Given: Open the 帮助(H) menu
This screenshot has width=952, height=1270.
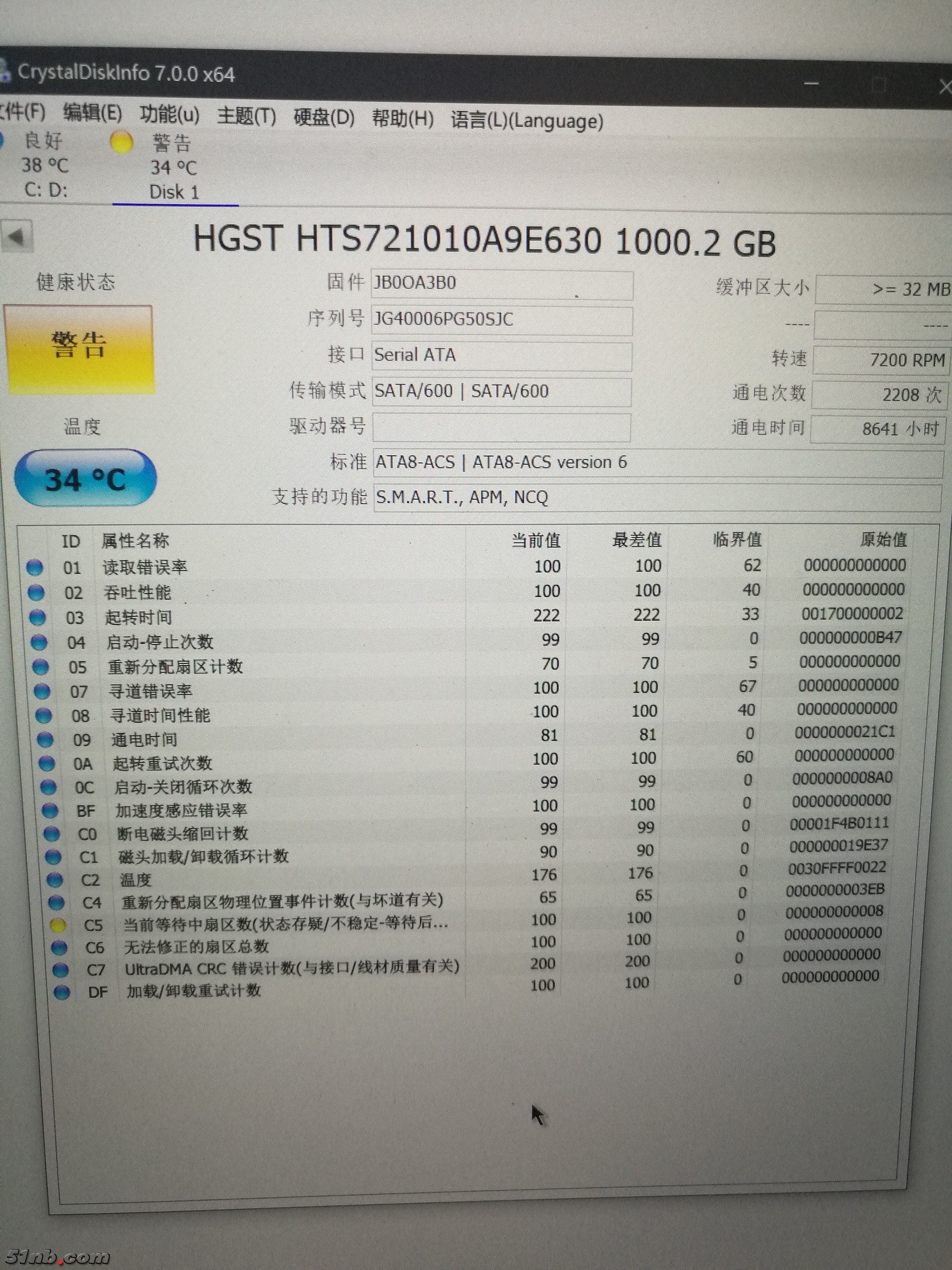Looking at the screenshot, I should coord(402,119).
